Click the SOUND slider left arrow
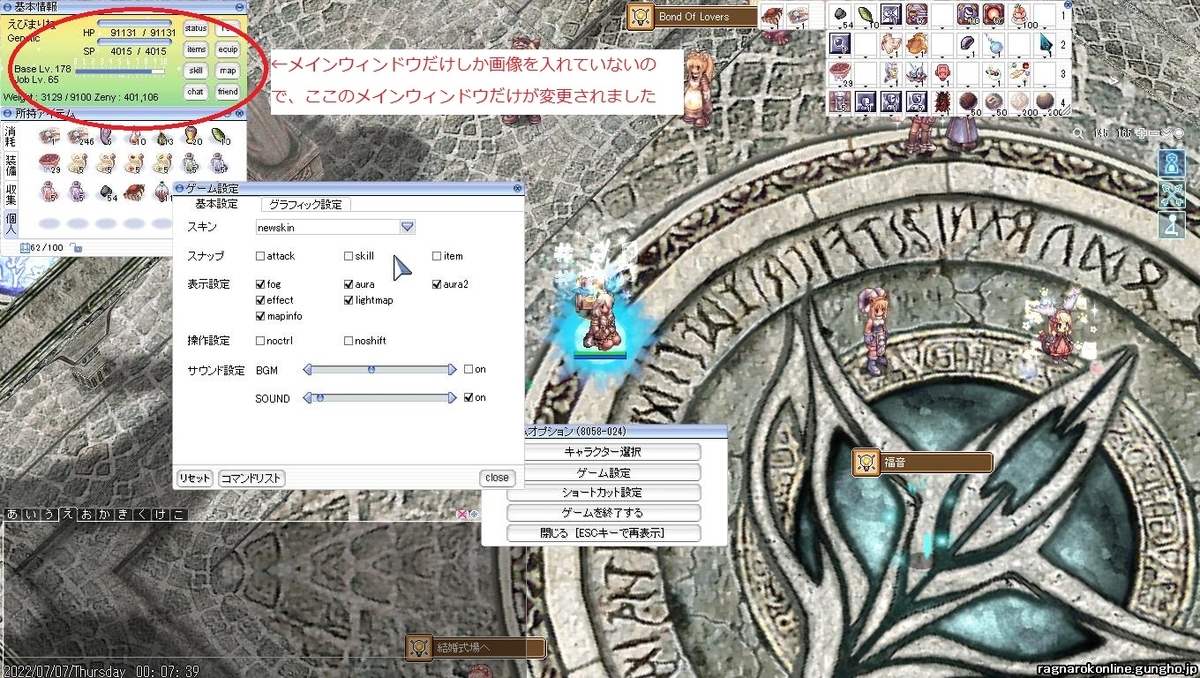 (308, 397)
